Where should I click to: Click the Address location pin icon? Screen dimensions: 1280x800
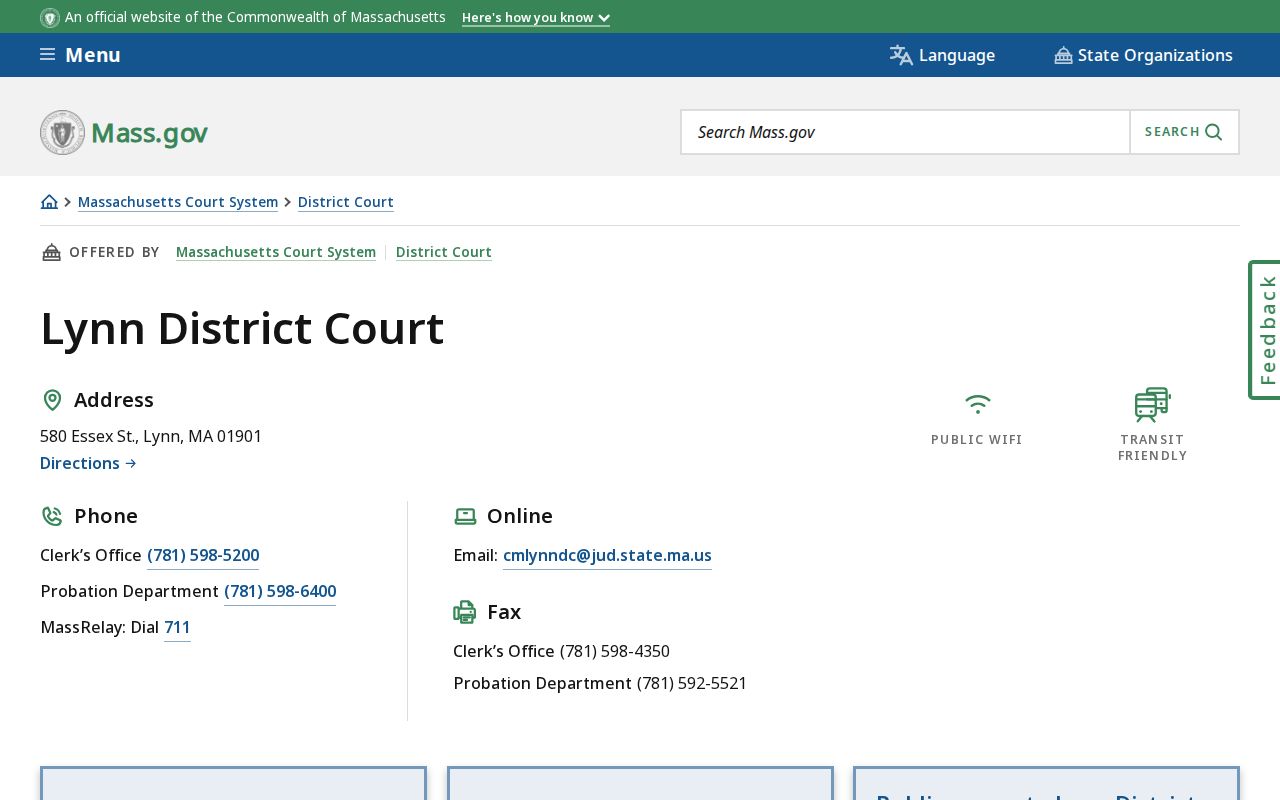pos(52,400)
